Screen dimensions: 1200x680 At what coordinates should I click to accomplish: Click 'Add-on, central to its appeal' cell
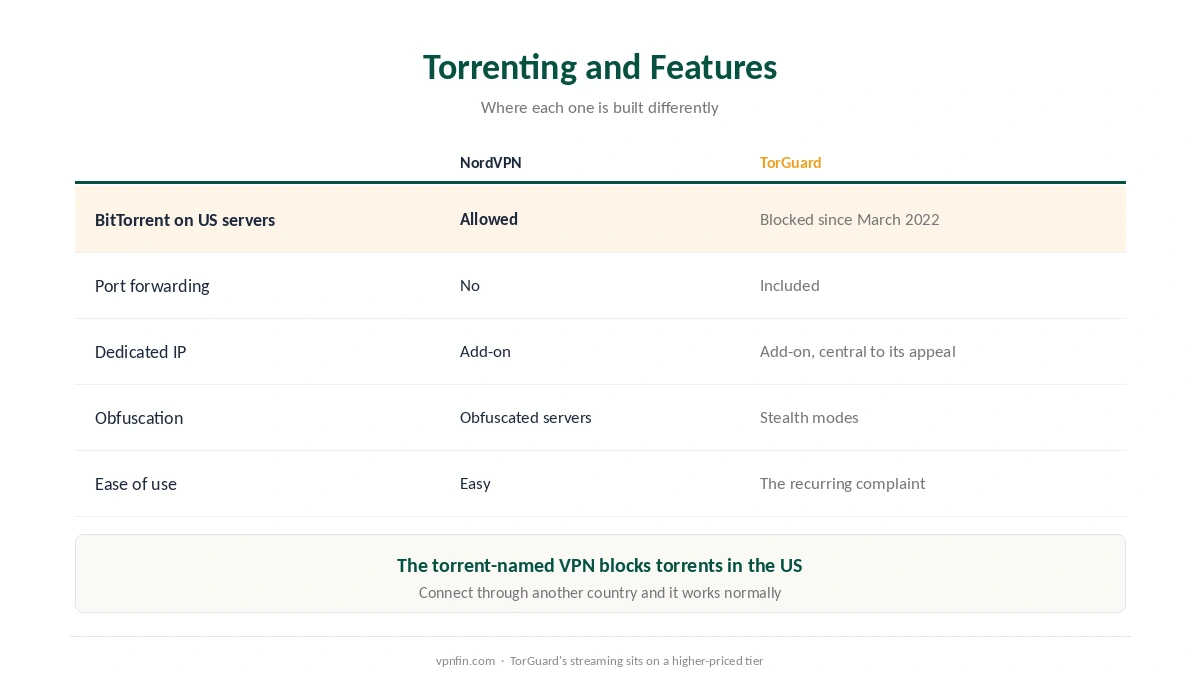857,351
